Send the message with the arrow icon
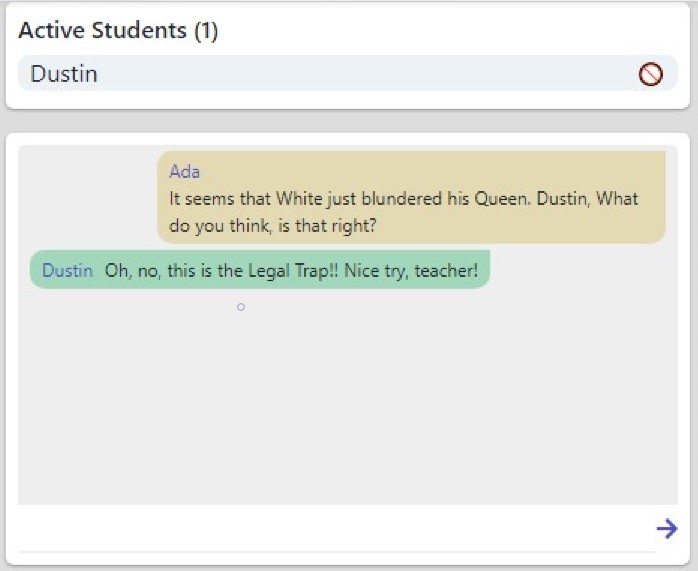698x571 pixels. pyautogui.click(x=666, y=528)
